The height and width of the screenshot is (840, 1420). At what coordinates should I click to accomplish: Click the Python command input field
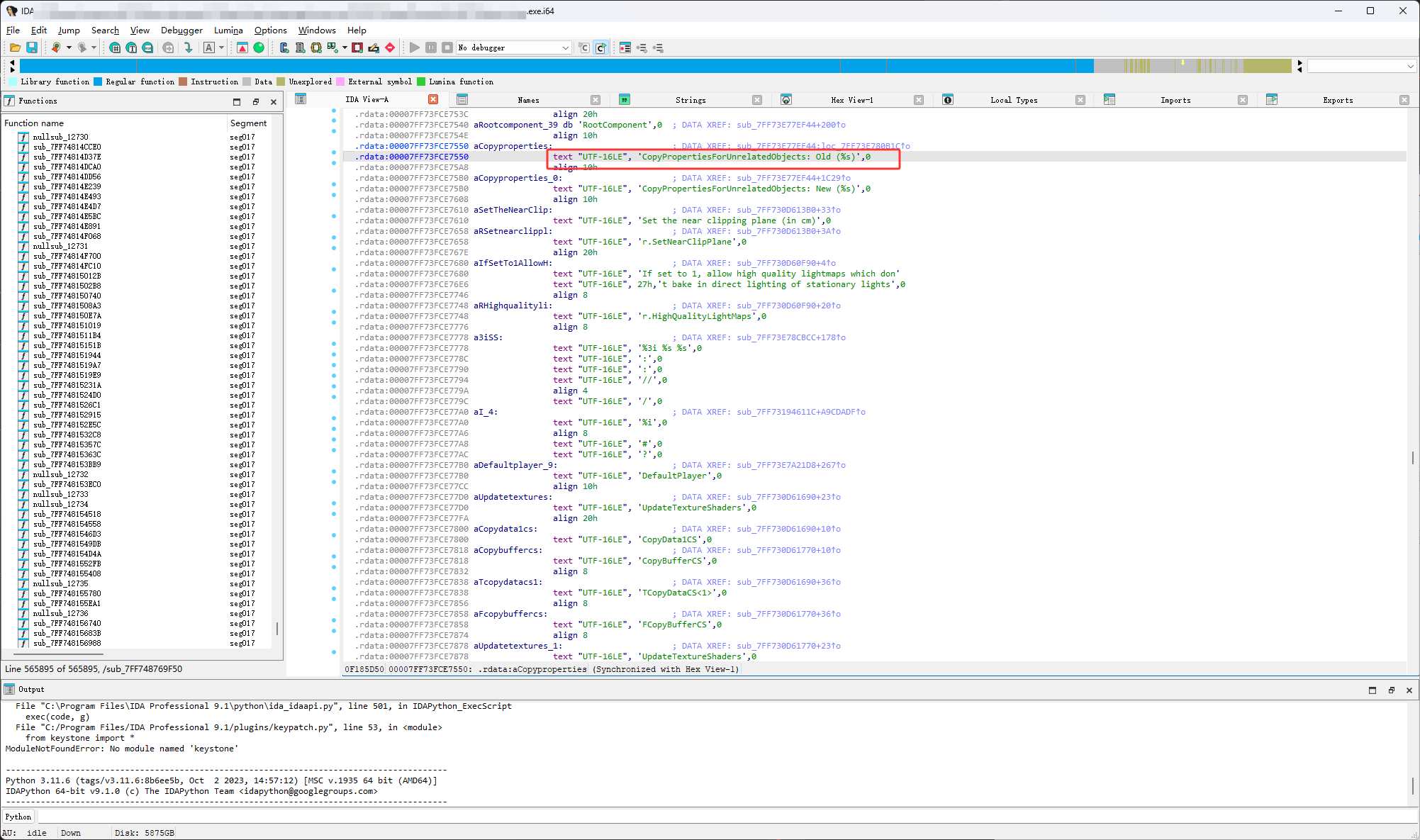(709, 817)
